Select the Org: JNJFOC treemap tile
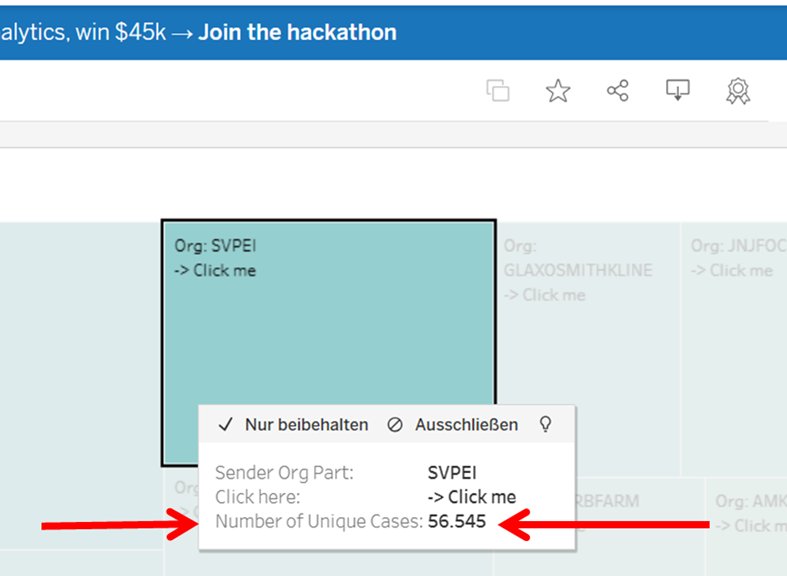The height and width of the screenshot is (576, 787). tap(734, 349)
